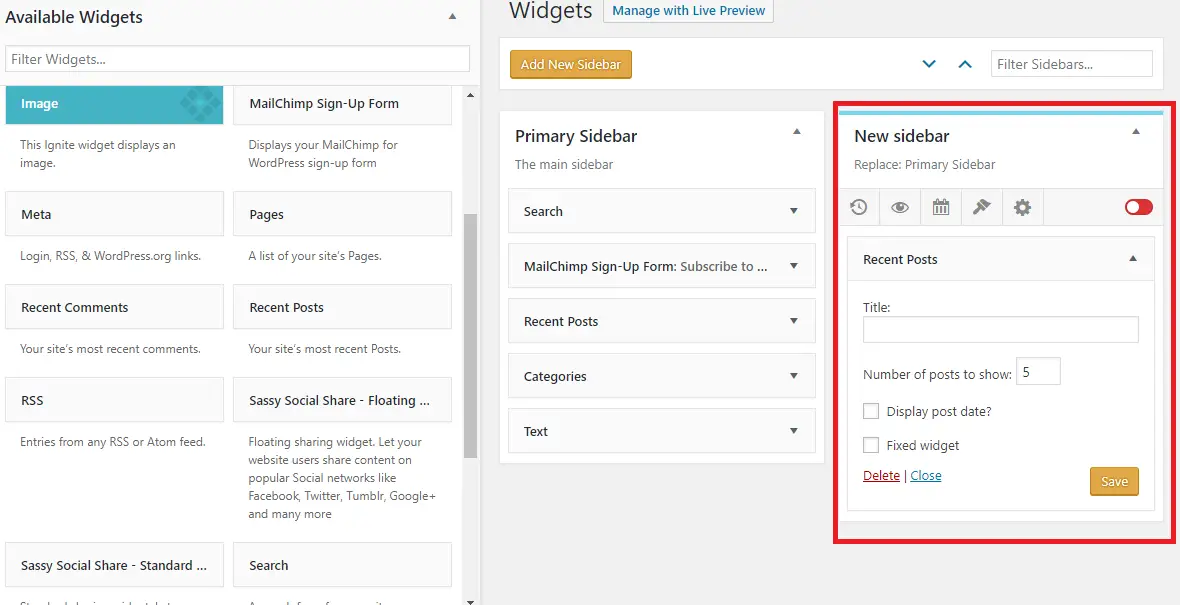Viewport: 1180px width, 605px height.
Task: Check the Display post date checkbox
Action: (x=871, y=411)
